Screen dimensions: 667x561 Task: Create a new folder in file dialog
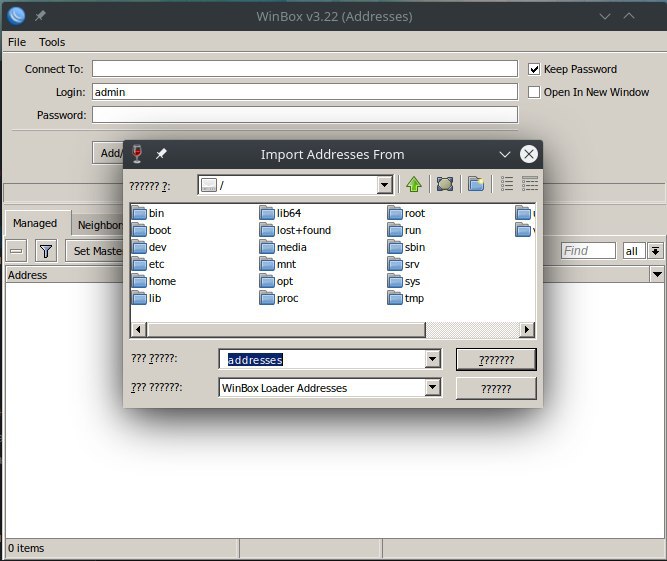(x=476, y=185)
